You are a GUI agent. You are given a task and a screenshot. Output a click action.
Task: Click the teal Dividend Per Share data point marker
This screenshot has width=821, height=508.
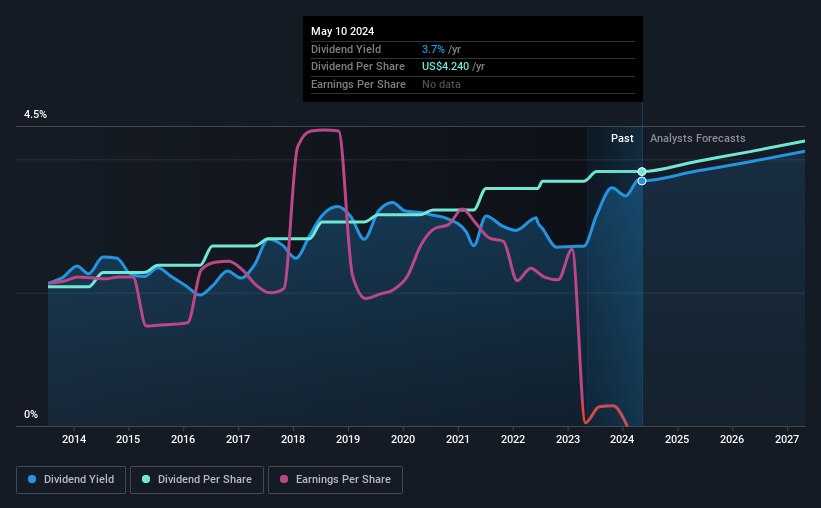pyautogui.click(x=642, y=172)
